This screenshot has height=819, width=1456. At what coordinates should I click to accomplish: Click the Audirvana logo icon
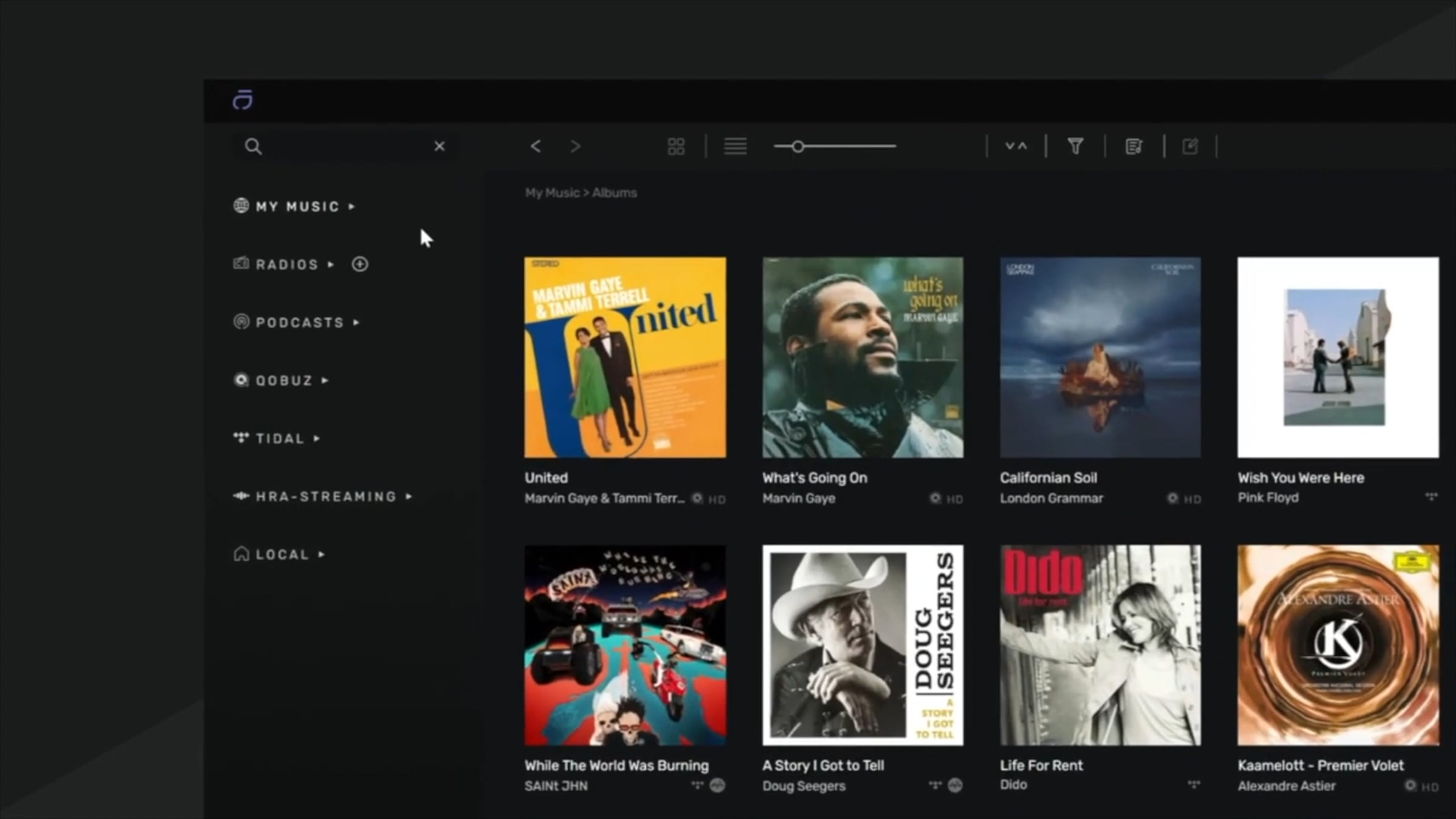(x=243, y=99)
